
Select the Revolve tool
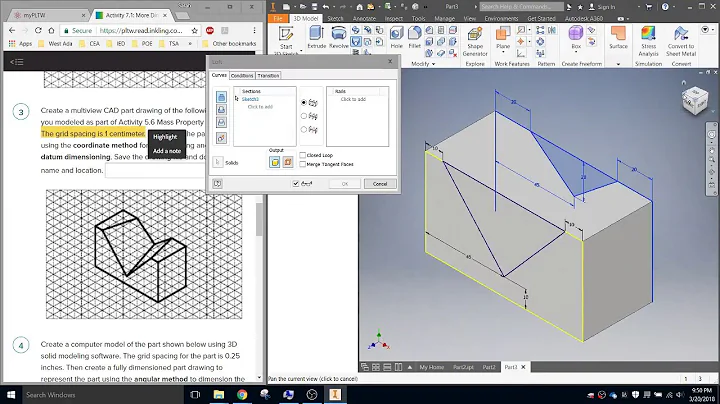pyautogui.click(x=338, y=37)
